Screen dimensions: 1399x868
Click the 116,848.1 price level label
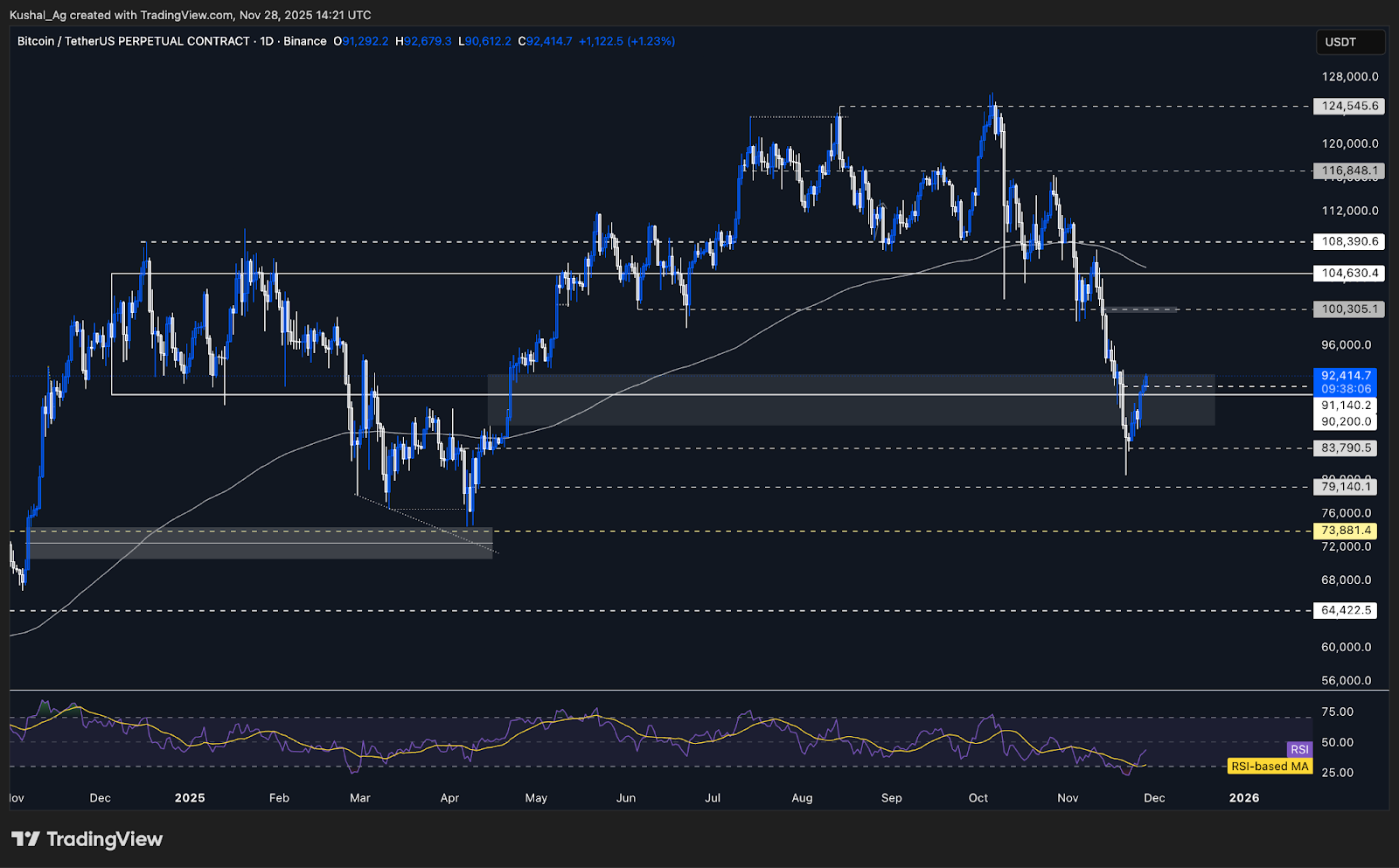tap(1349, 170)
